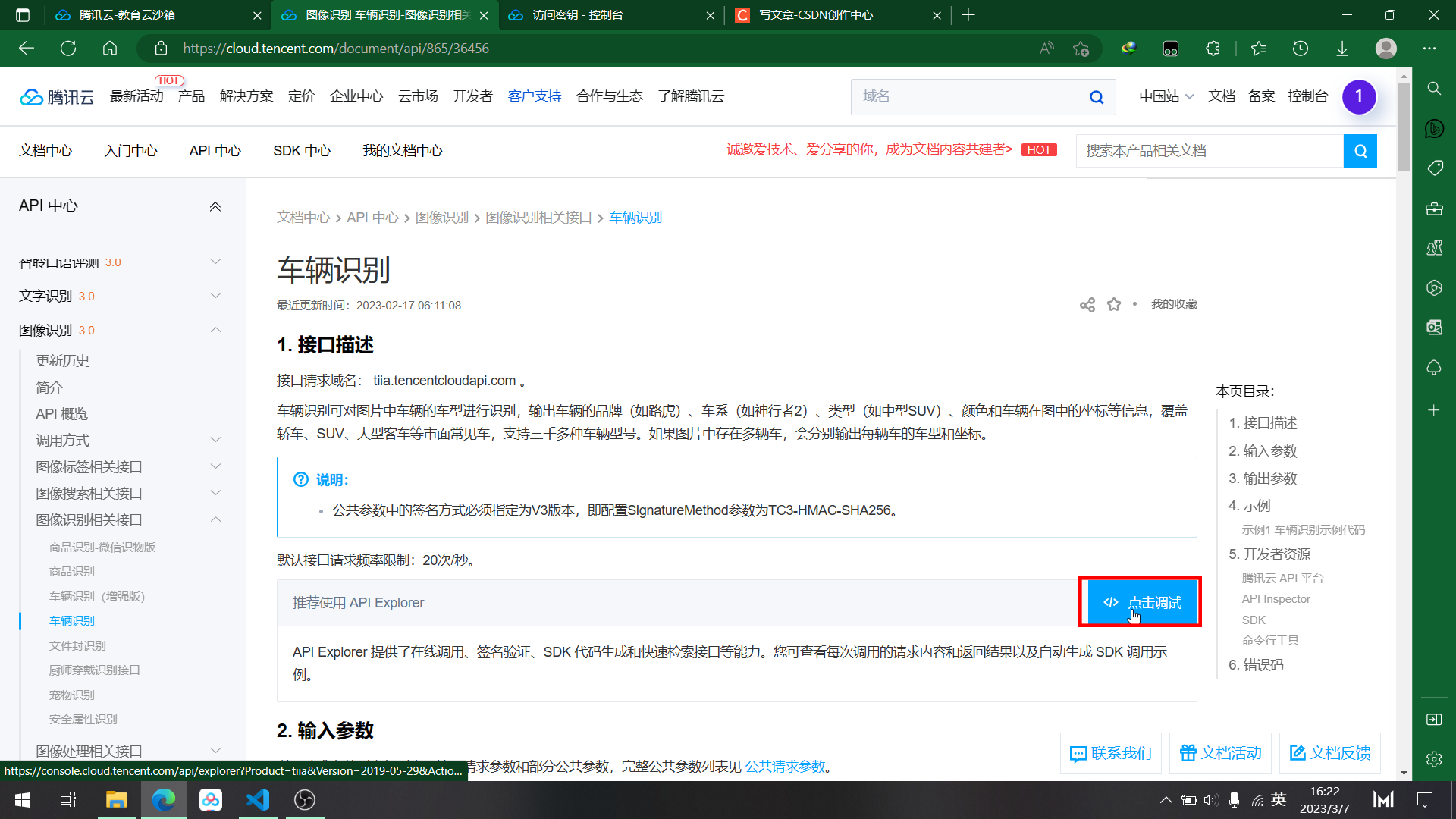Open shopping tag icon in Edge sidebar

pyautogui.click(x=1434, y=168)
